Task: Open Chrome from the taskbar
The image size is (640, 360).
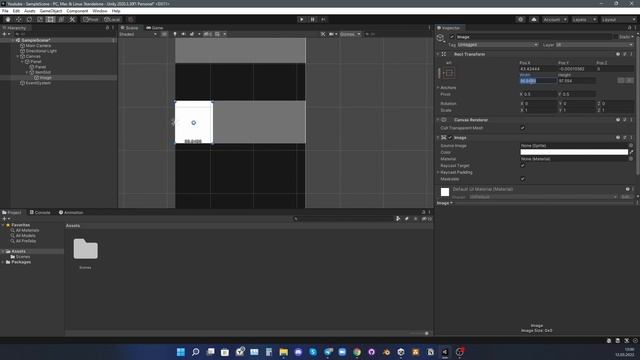Action: pos(357,352)
